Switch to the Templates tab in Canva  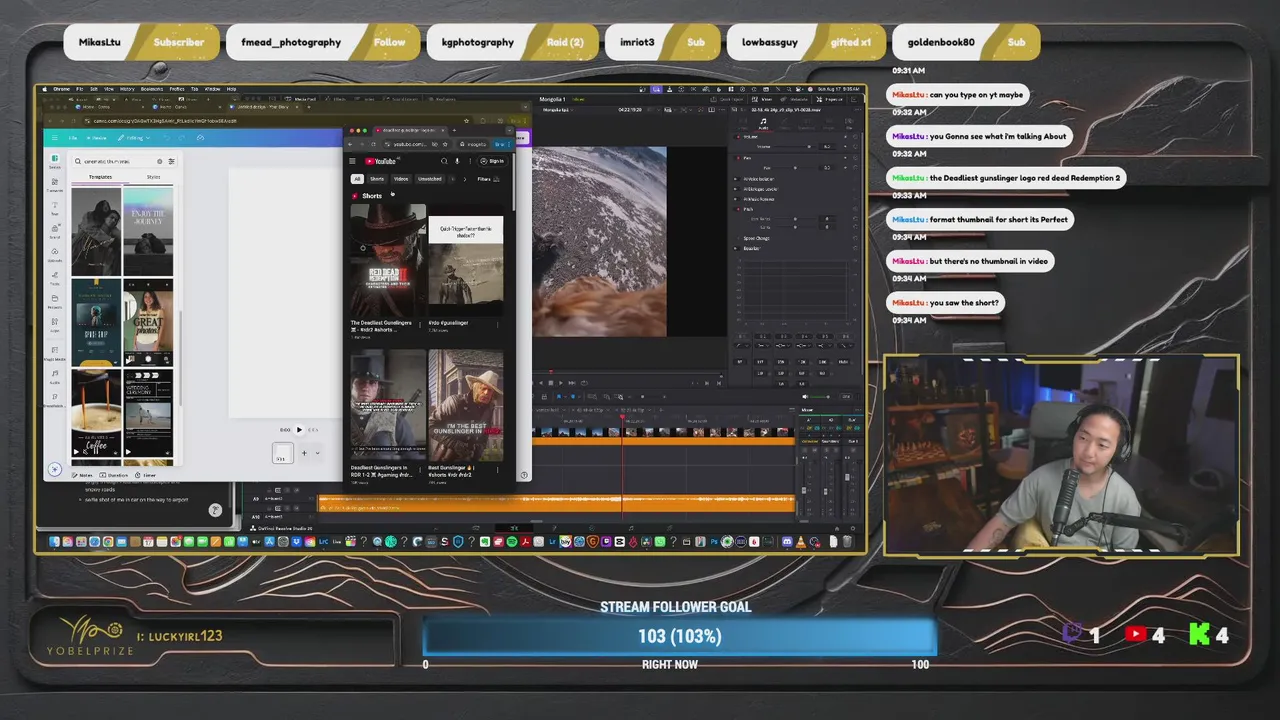[101, 177]
